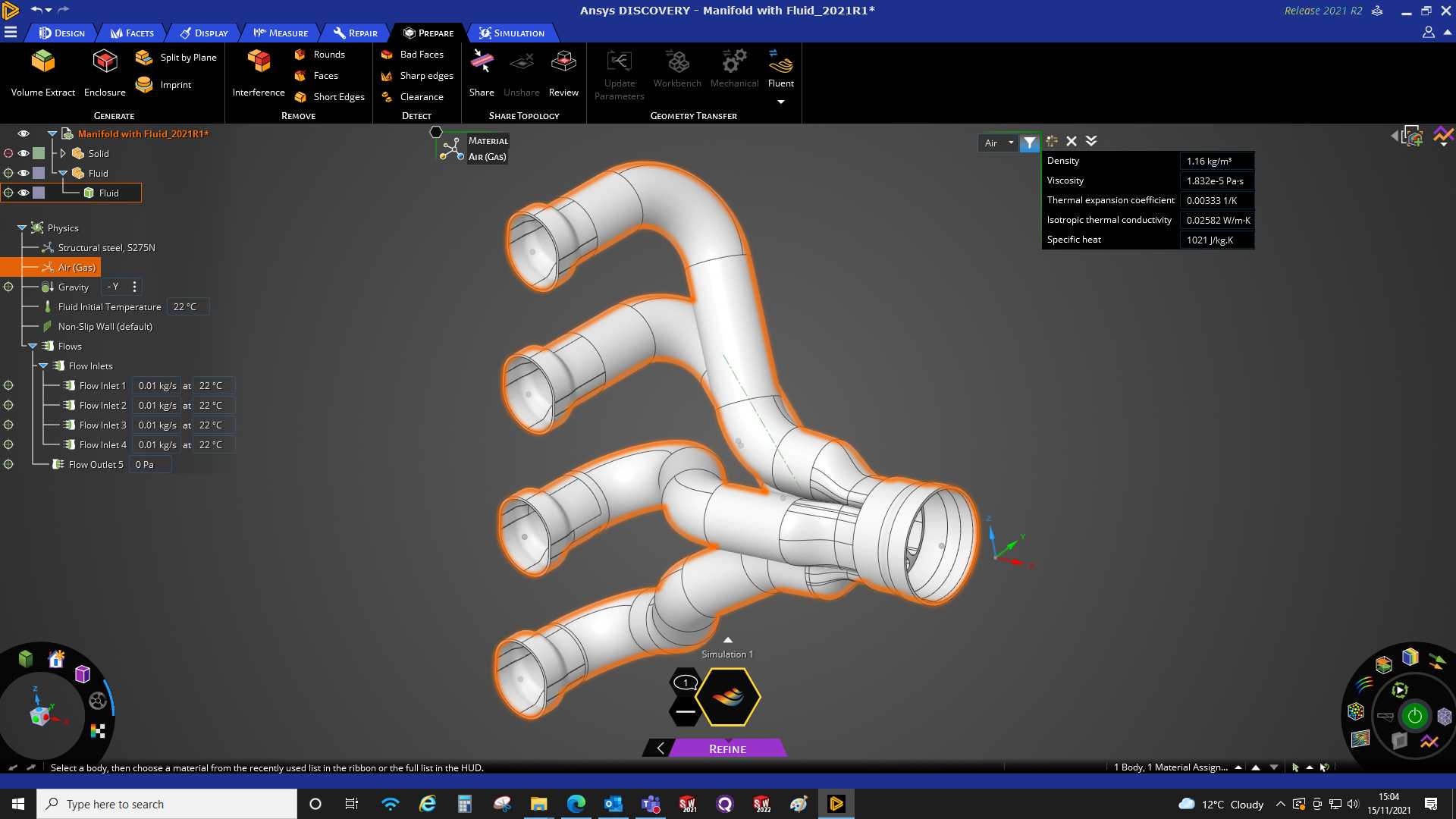1456x819 pixels.
Task: Switch to the Display tab
Action: [x=204, y=33]
